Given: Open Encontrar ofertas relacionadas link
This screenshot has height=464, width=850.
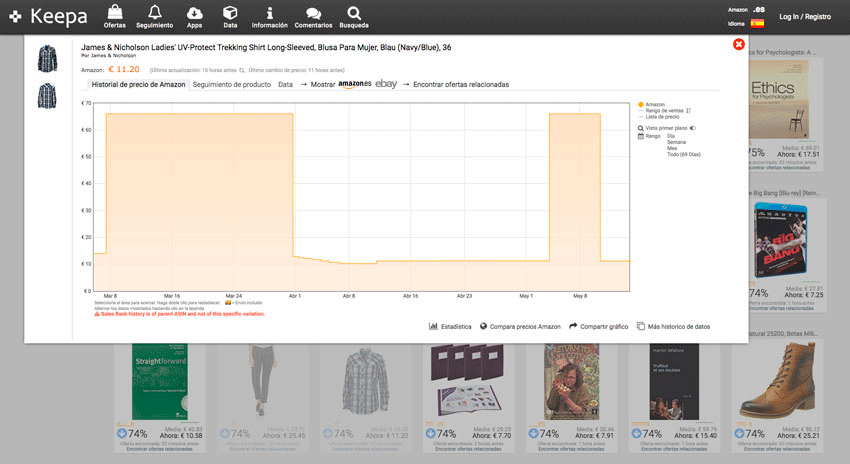Looking at the screenshot, I should pos(461,85).
